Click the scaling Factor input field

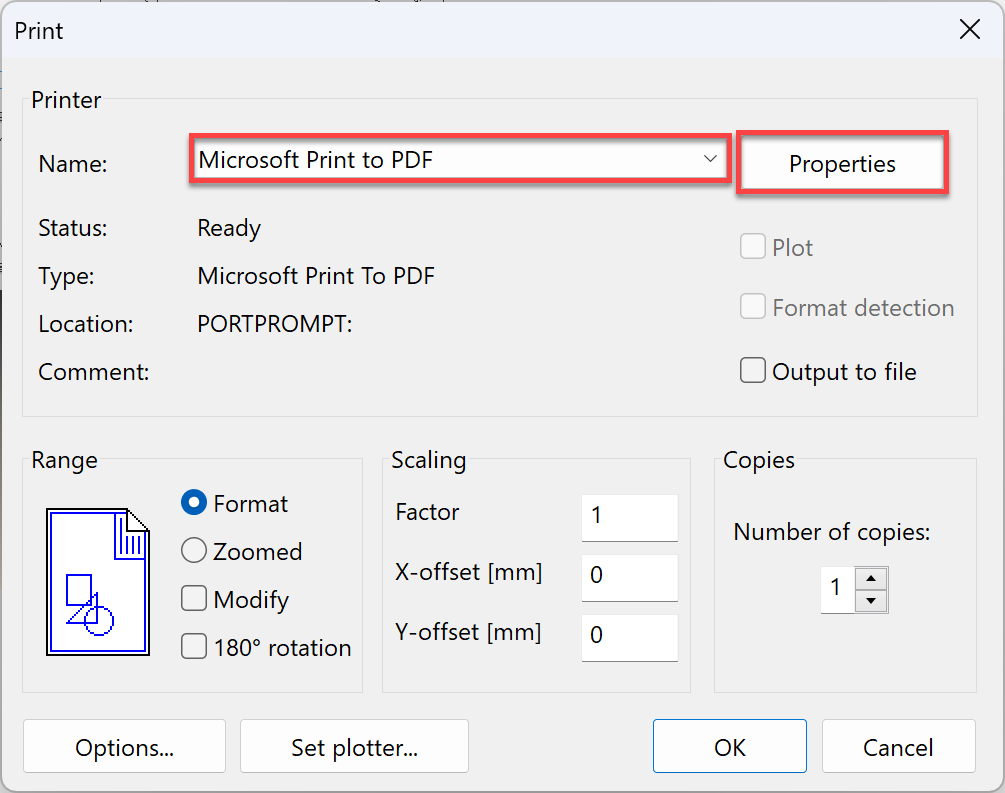click(x=629, y=516)
